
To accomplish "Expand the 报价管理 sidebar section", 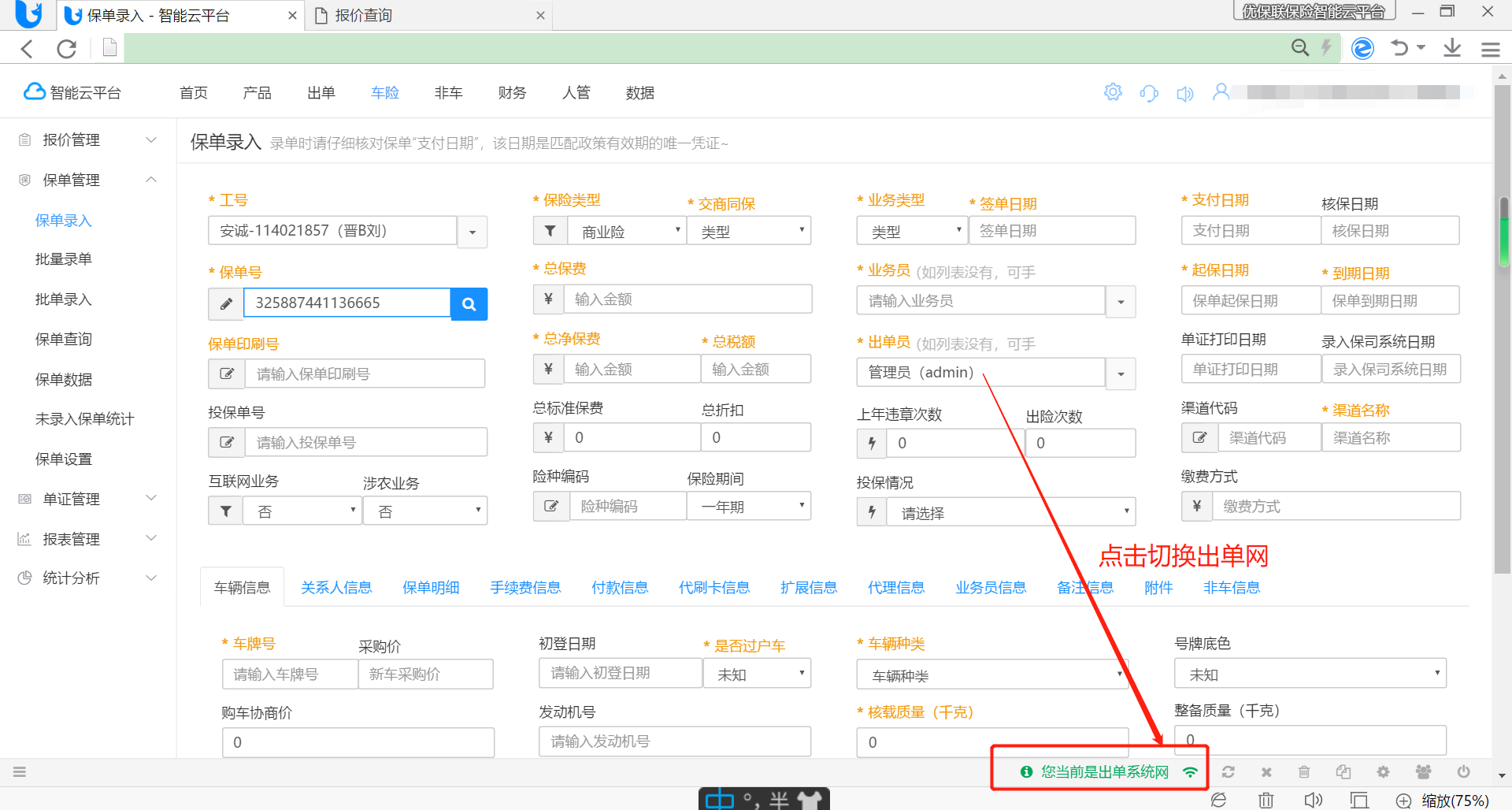I will 88,139.
